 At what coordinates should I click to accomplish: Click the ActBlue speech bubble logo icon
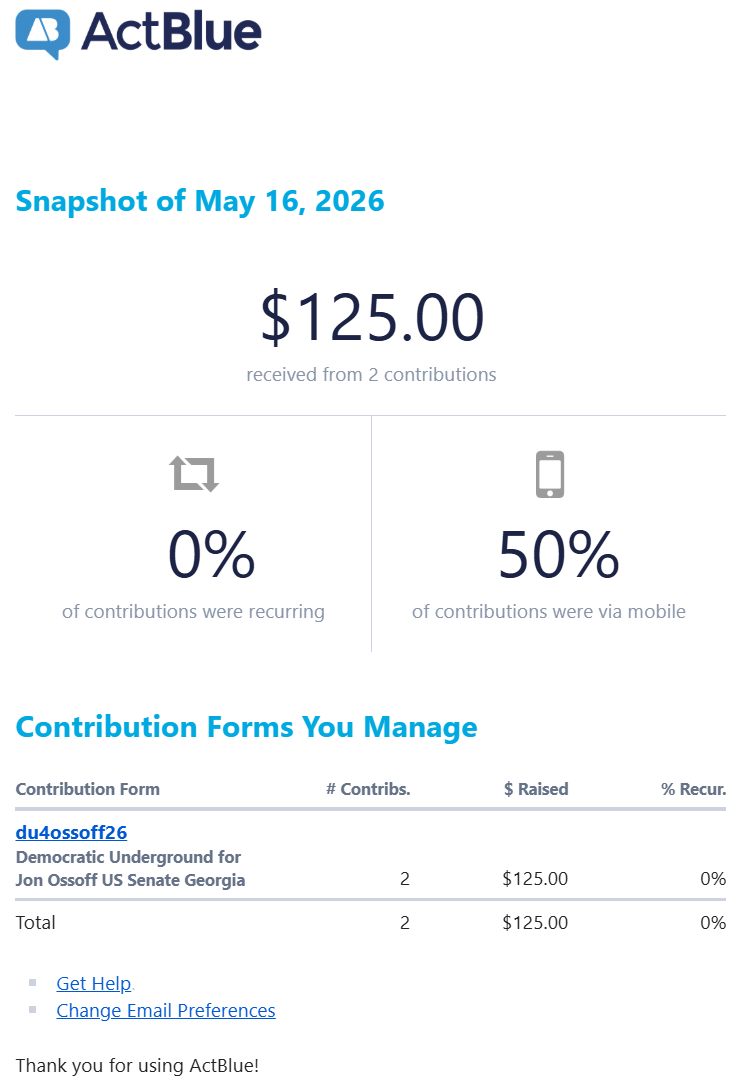click(43, 35)
